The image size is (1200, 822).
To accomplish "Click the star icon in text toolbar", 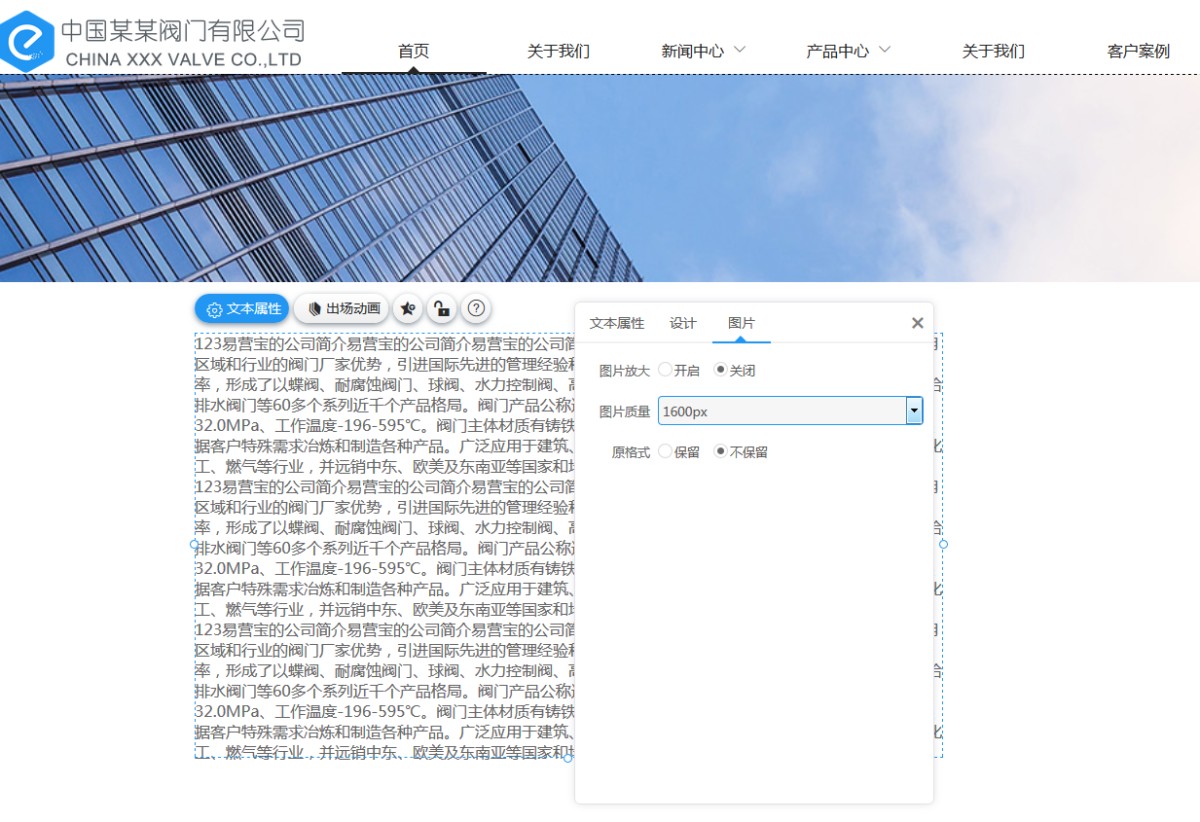I will [407, 309].
